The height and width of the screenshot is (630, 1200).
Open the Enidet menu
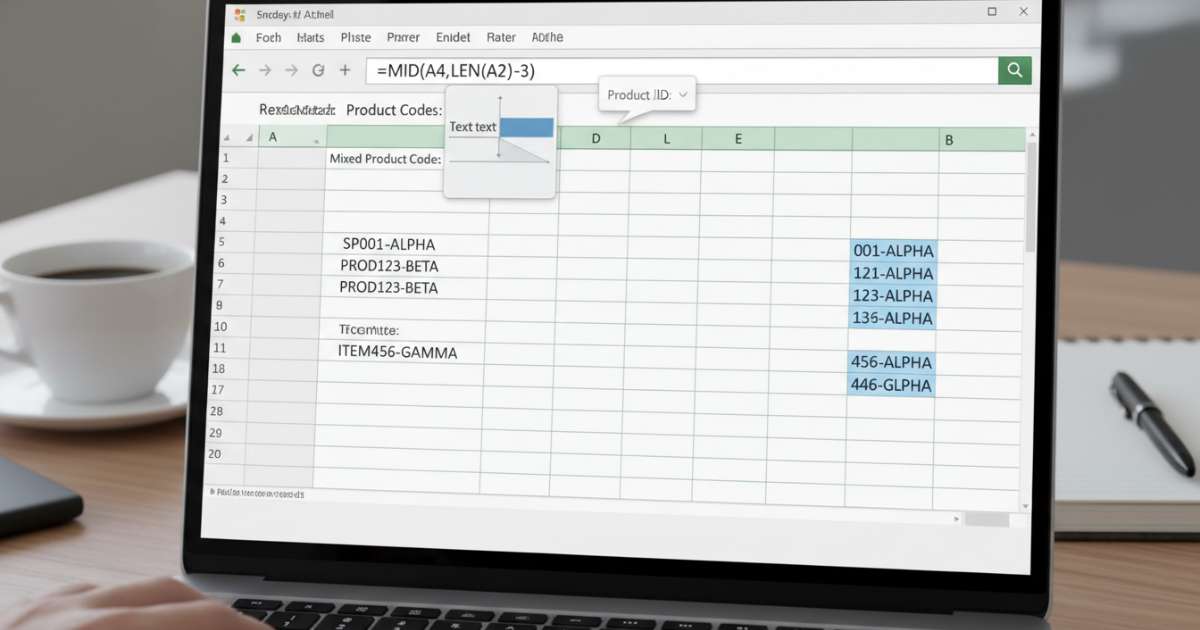(452, 37)
